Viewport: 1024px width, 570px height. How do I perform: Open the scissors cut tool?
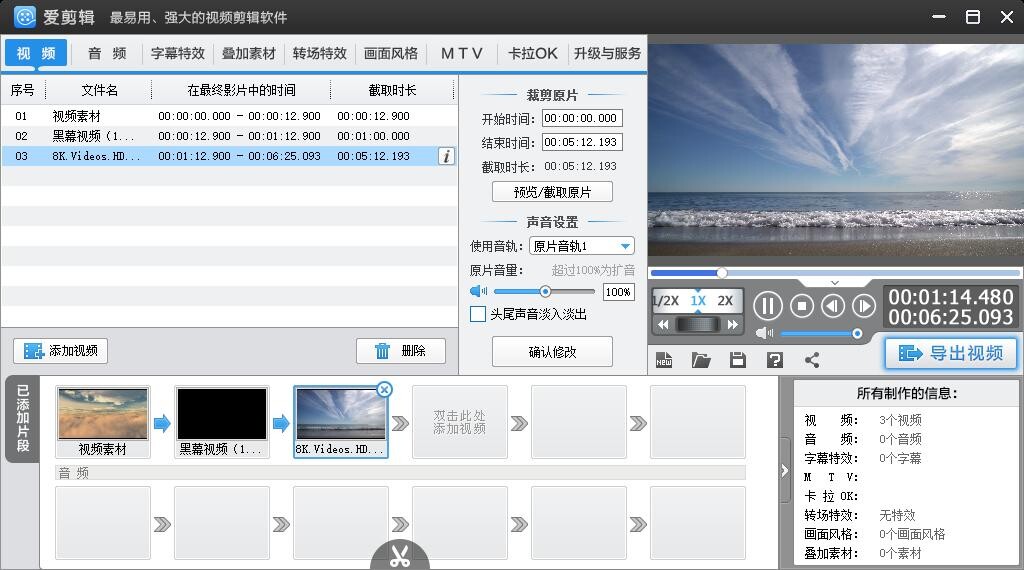pos(400,556)
